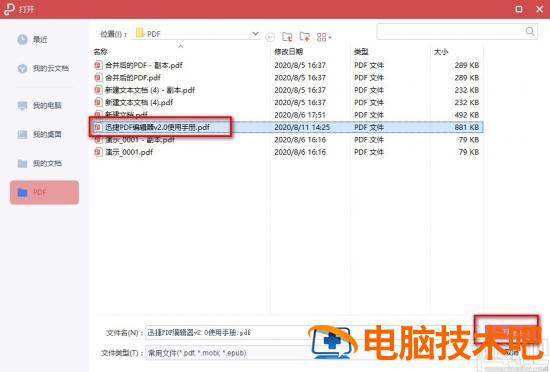
Task: Select 我的文档 in the sidebar
Action: click(39, 163)
